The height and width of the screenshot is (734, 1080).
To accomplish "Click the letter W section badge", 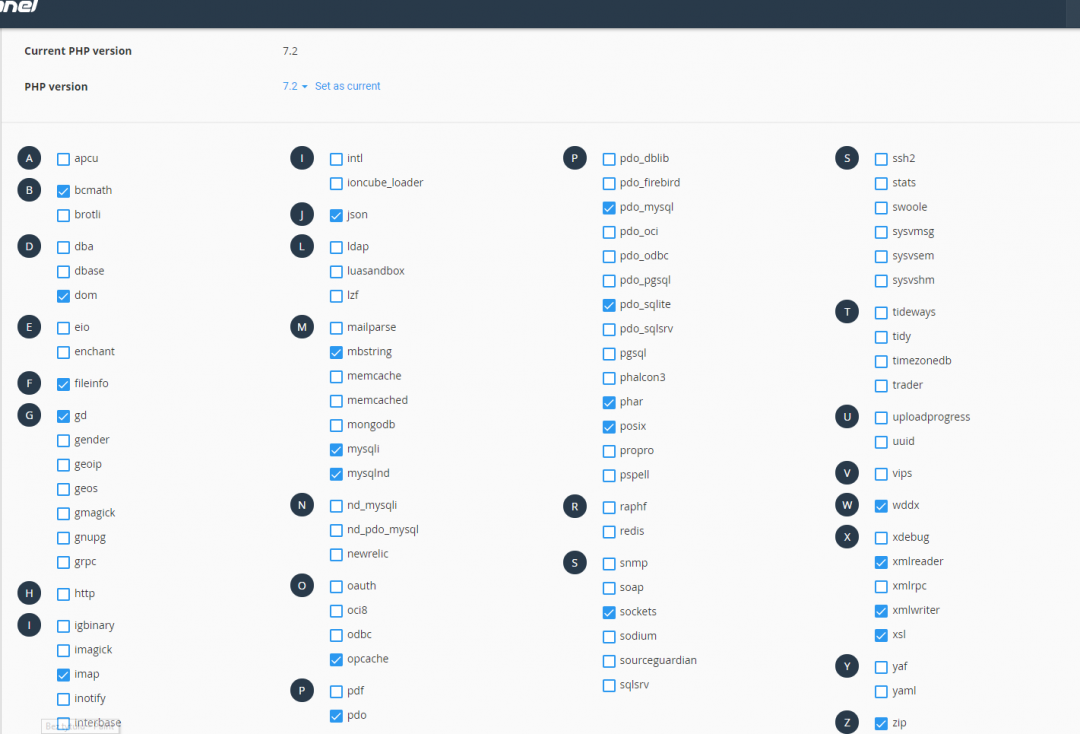I will pos(847,506).
